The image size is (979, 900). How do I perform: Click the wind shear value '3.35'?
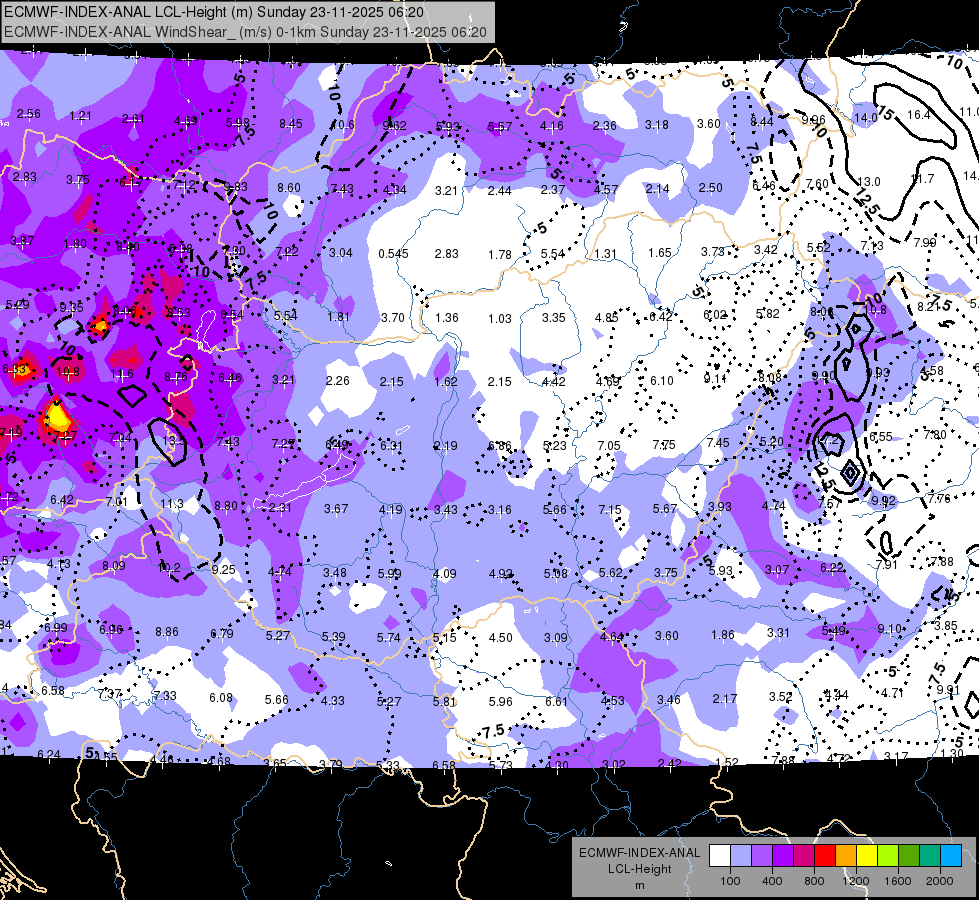[x=554, y=318]
